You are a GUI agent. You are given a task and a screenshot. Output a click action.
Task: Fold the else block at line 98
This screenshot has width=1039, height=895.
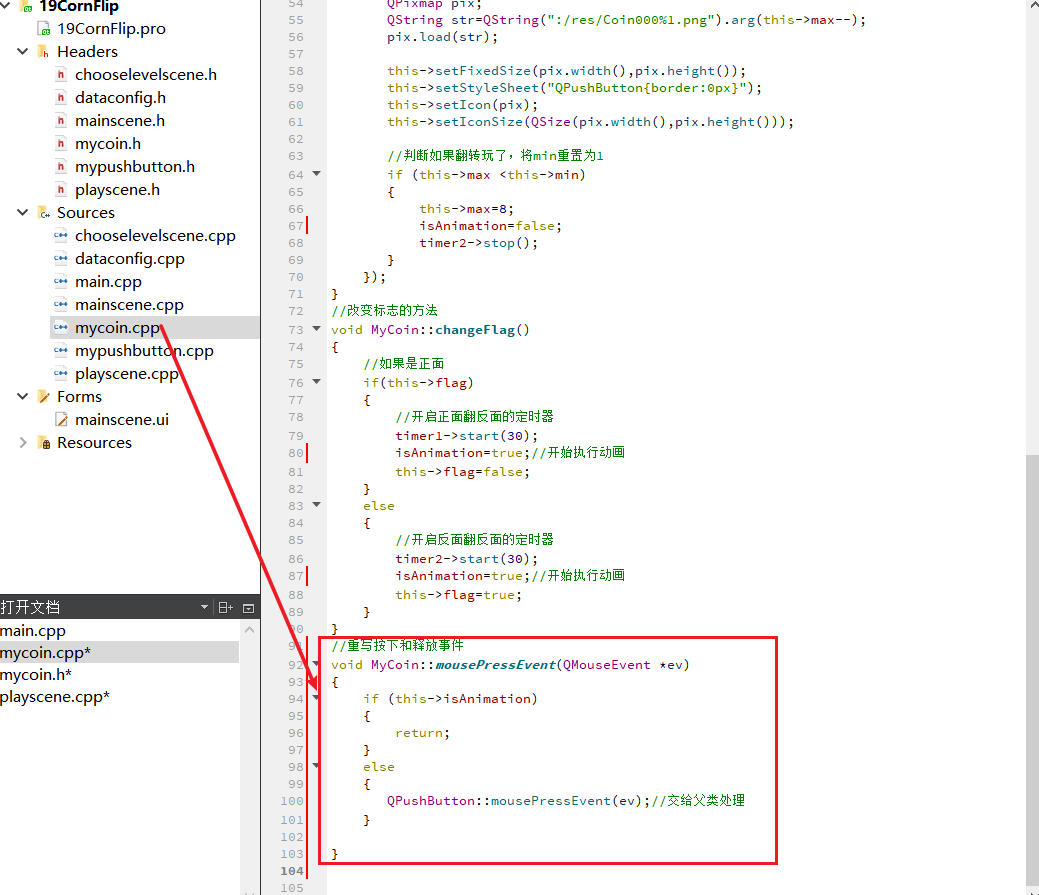pos(317,766)
